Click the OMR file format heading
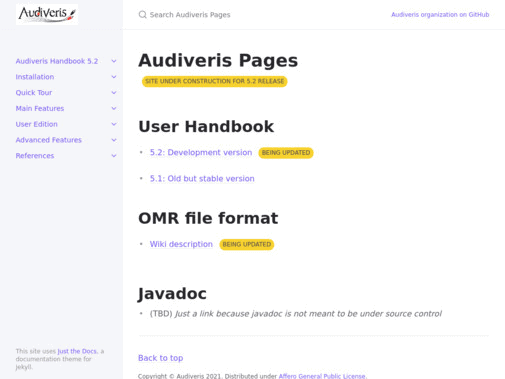The width and height of the screenshot is (505, 379). coord(208,218)
